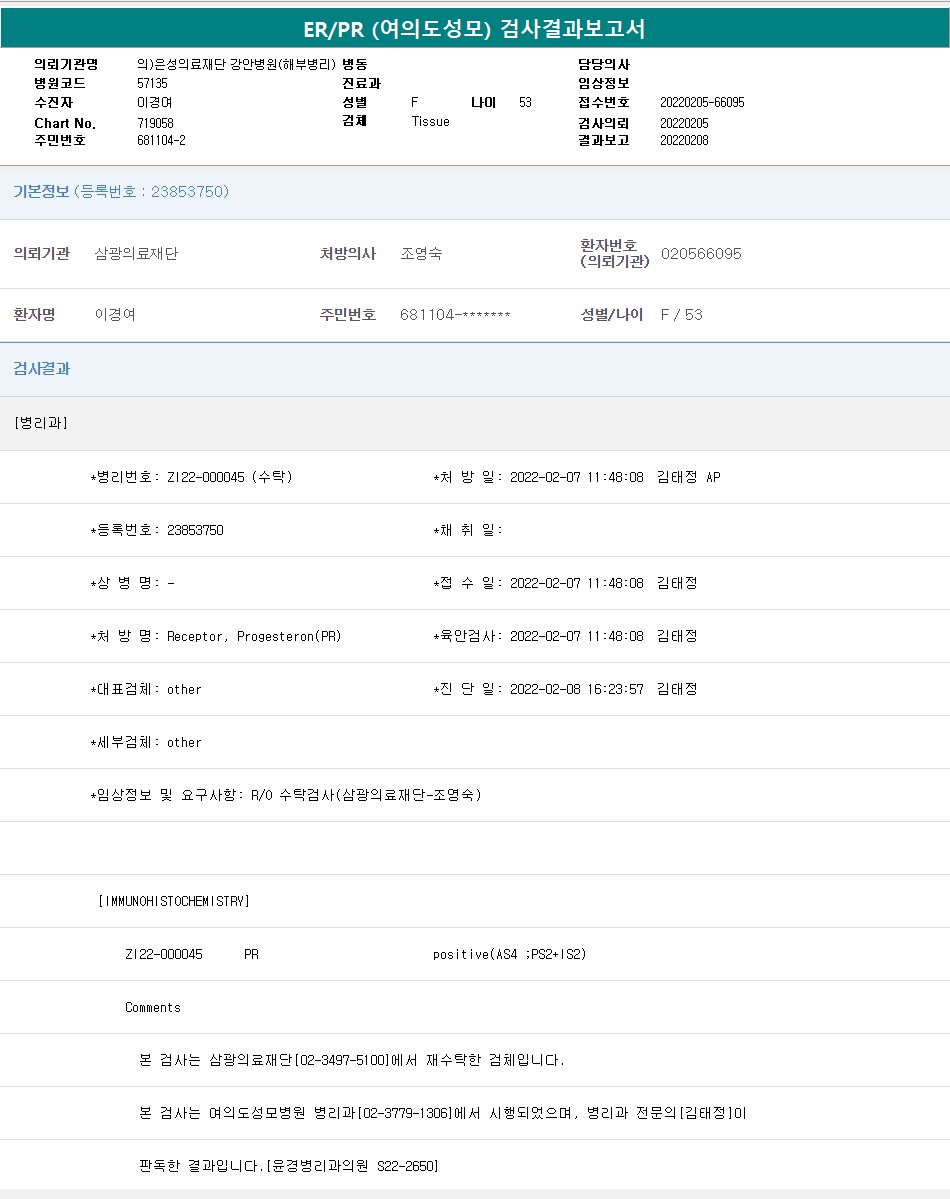Click the header age value 53
Image resolution: width=950 pixels, height=1199 pixels.
click(x=525, y=102)
